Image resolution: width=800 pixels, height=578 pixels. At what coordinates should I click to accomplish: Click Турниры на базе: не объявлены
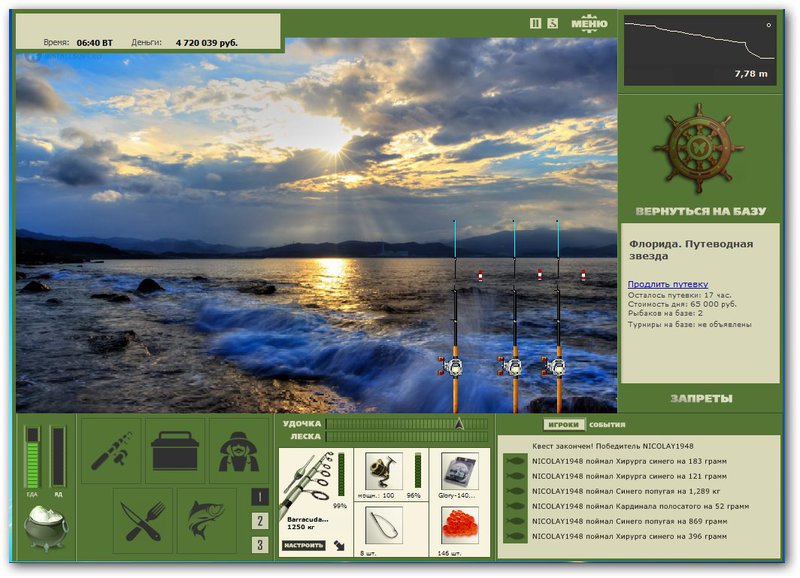pyautogui.click(x=689, y=324)
